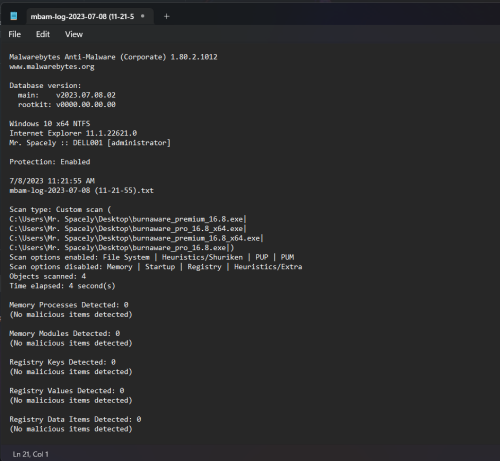Add a new tab with the plus icon
The height and width of the screenshot is (461, 500).
click(167, 16)
